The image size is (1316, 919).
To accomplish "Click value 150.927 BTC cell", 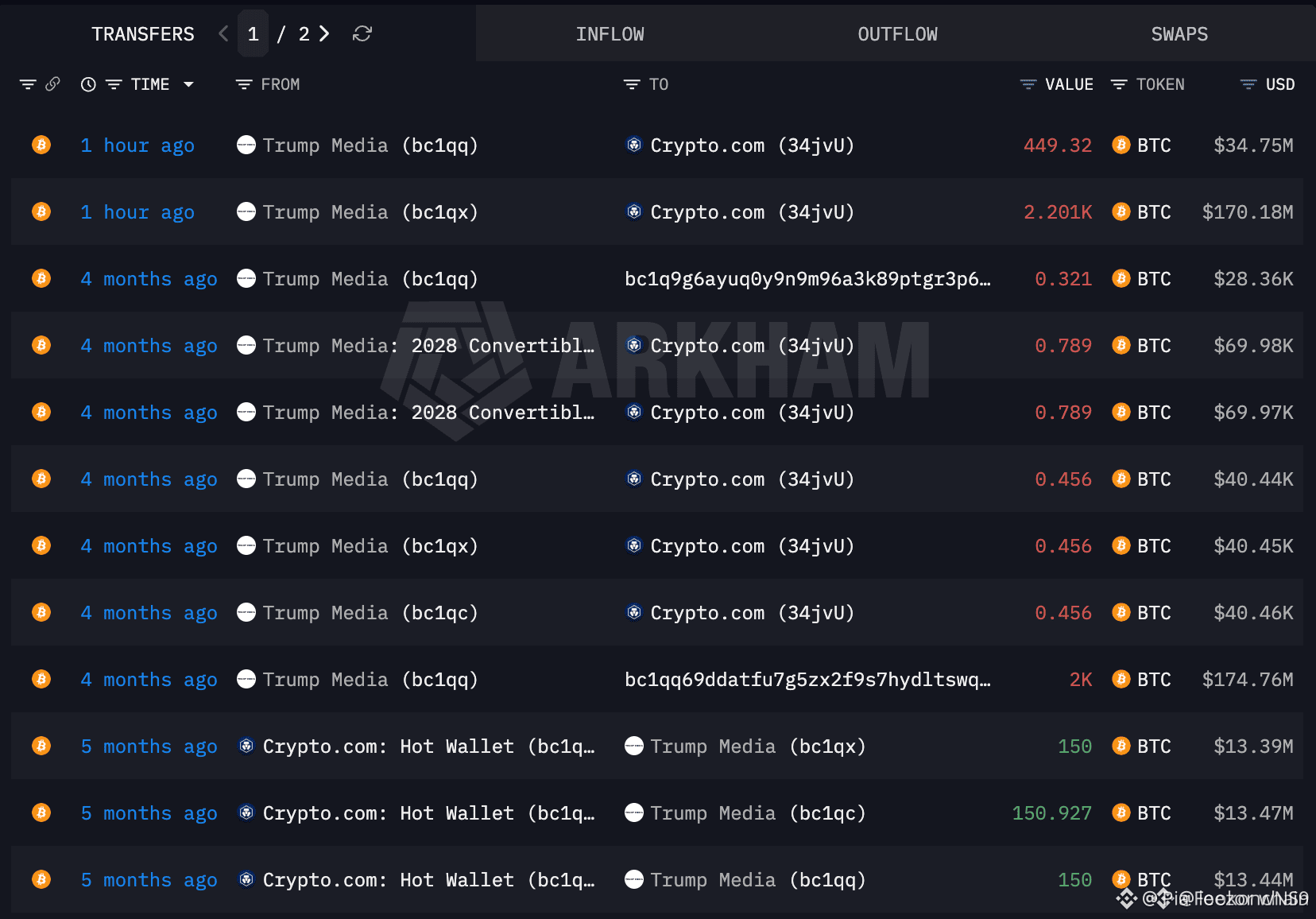I will [1052, 813].
